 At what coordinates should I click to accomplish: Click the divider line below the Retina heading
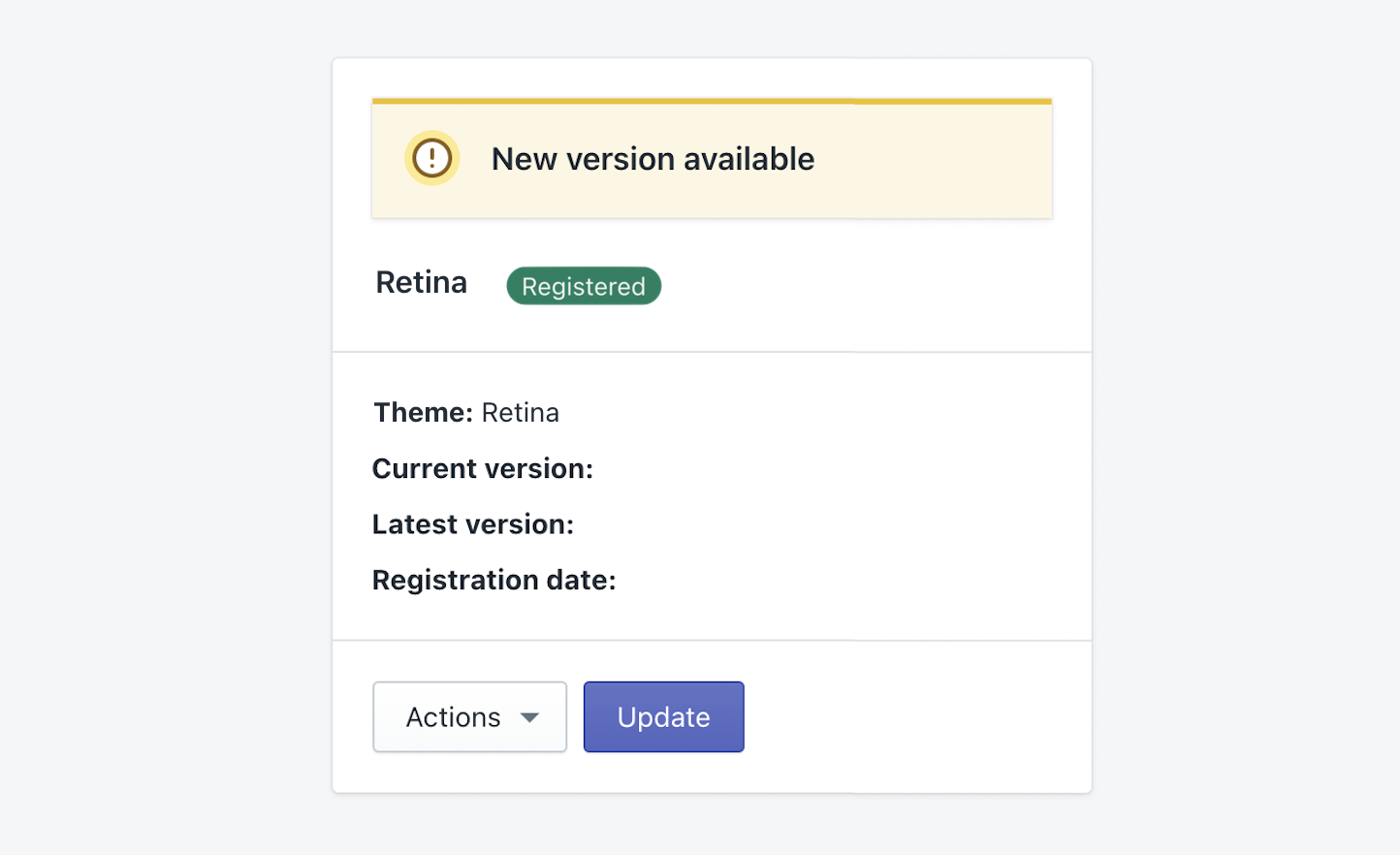pyautogui.click(x=712, y=352)
